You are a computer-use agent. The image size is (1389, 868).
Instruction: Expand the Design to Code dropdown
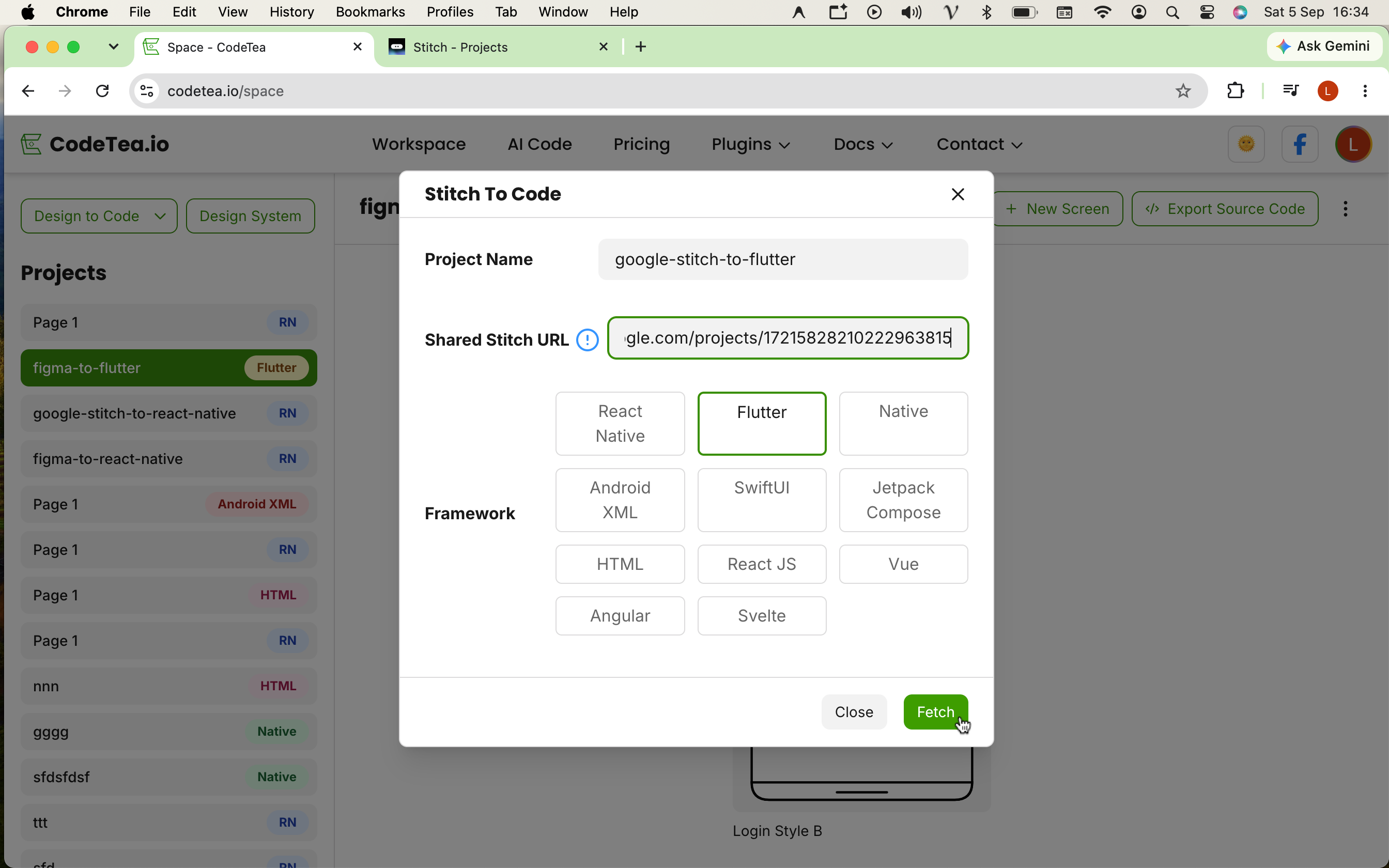point(99,216)
